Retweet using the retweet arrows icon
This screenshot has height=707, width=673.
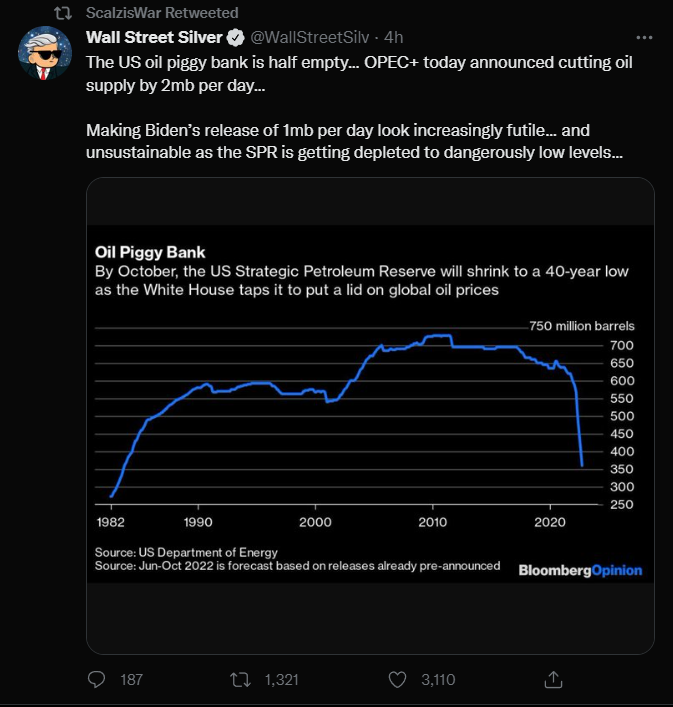[240, 679]
